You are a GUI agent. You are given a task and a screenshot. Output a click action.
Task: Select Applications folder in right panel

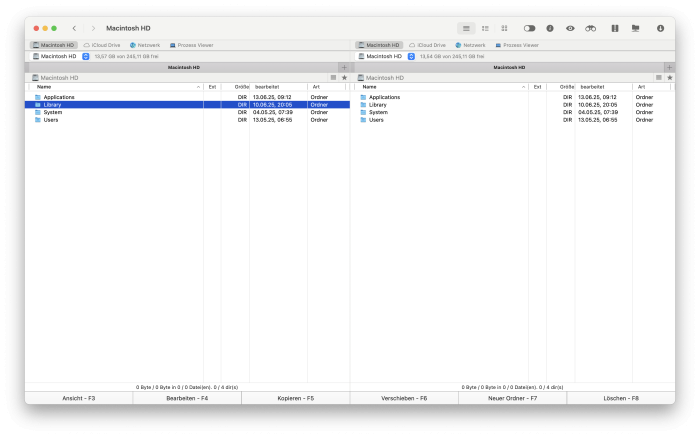pyautogui.click(x=513, y=97)
